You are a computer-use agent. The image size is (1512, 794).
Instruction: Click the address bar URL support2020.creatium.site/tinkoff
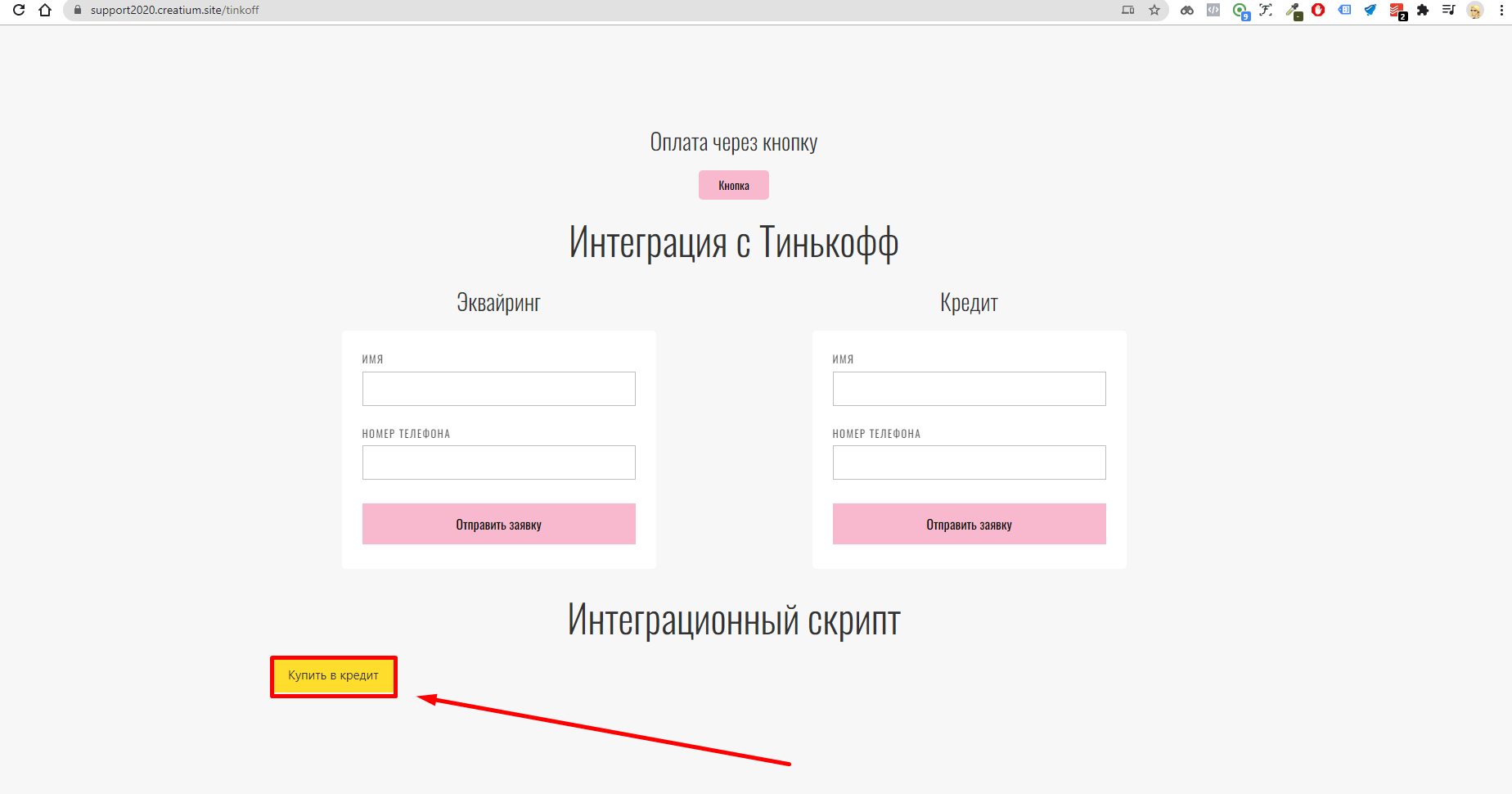pyautogui.click(x=174, y=10)
